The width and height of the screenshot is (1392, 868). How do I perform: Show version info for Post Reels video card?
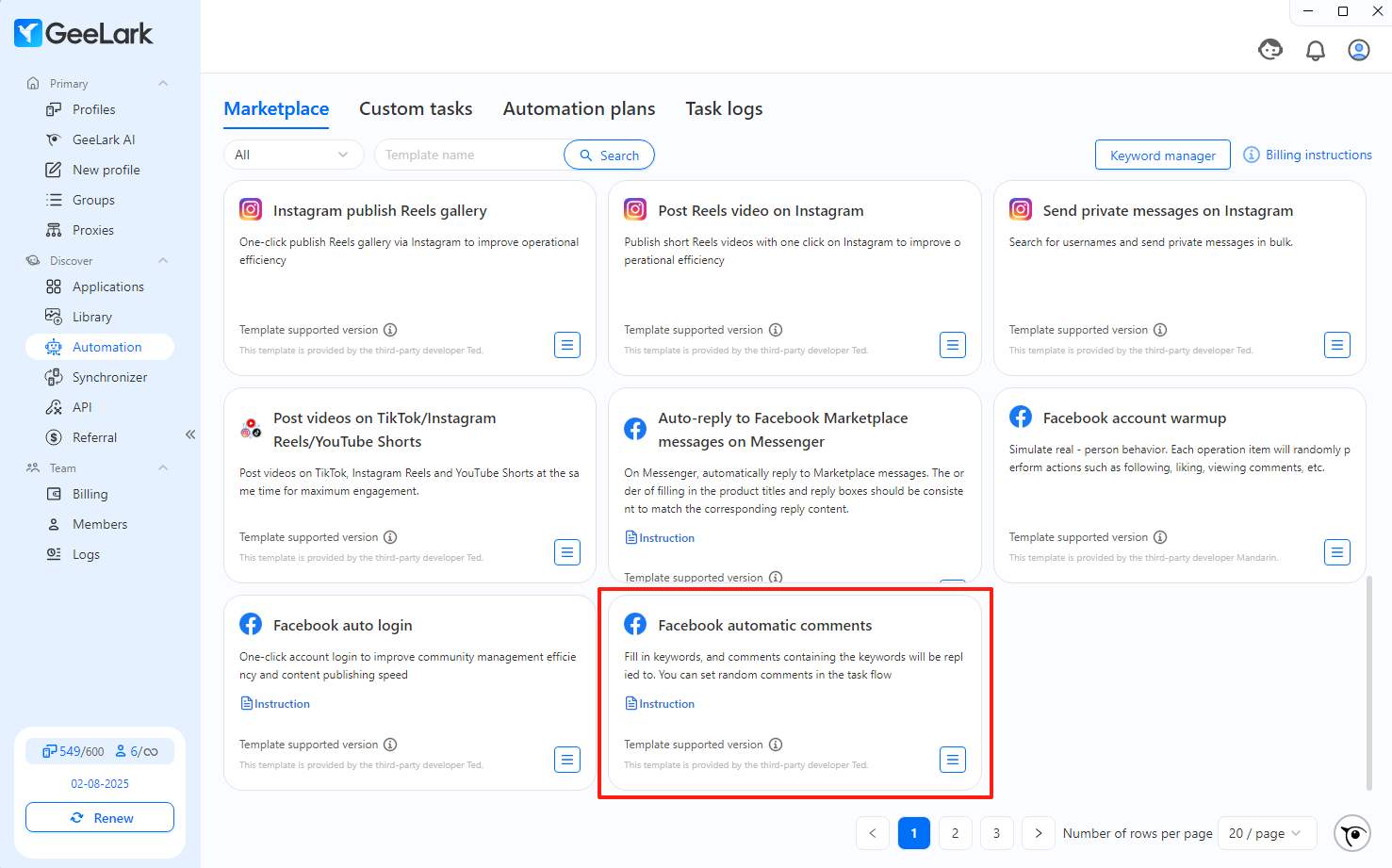(776, 330)
